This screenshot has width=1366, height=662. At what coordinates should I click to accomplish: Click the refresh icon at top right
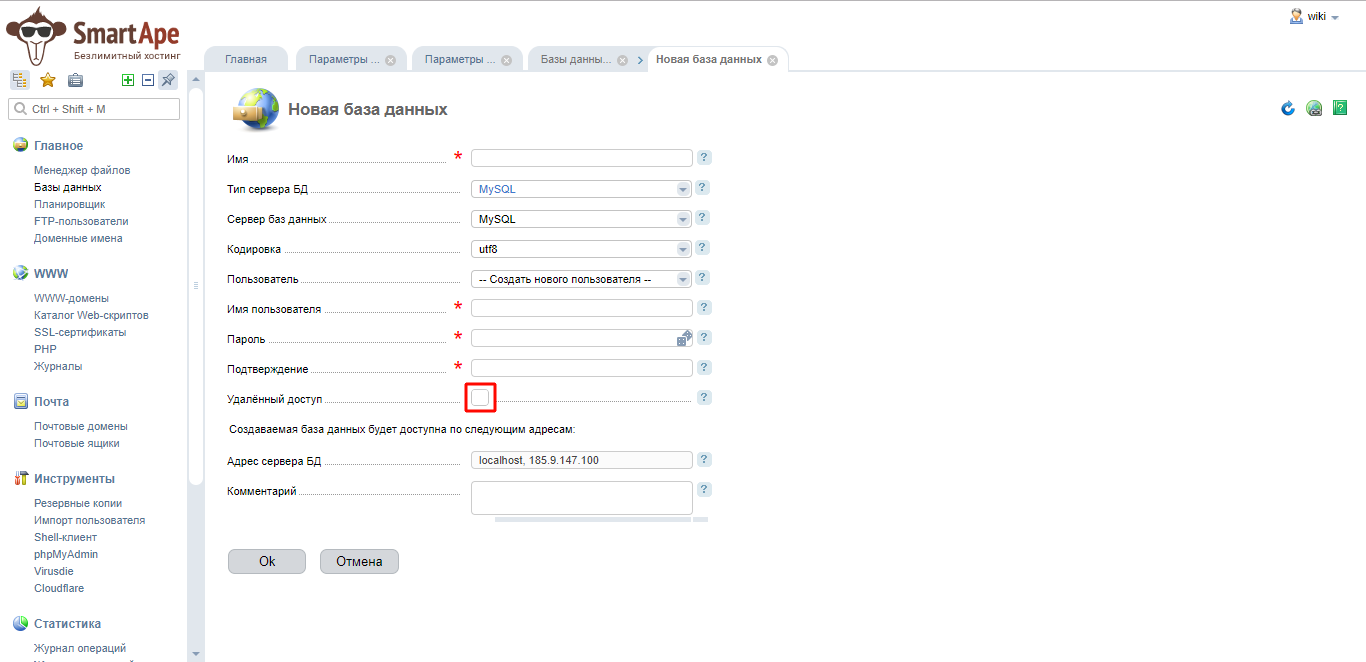coord(1288,108)
